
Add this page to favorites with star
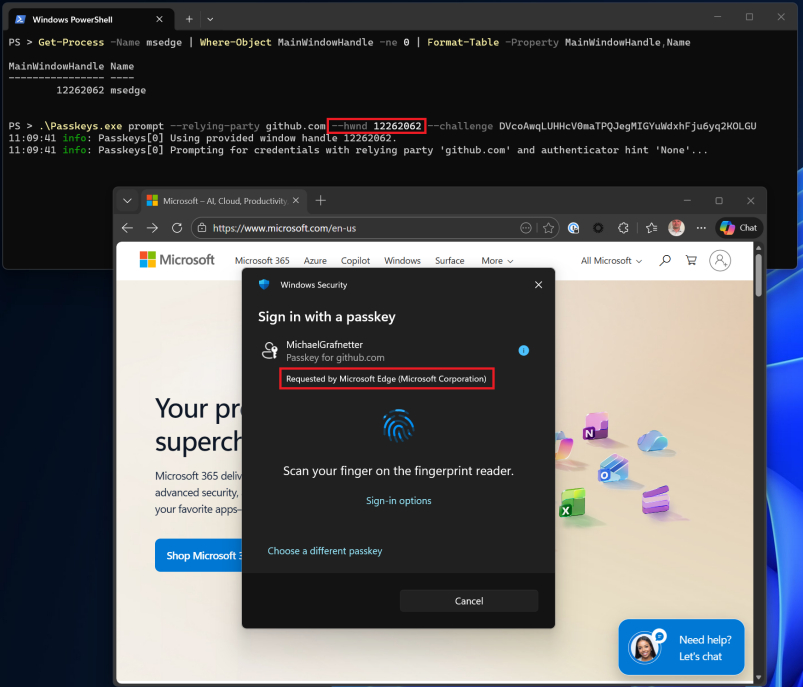(x=548, y=228)
